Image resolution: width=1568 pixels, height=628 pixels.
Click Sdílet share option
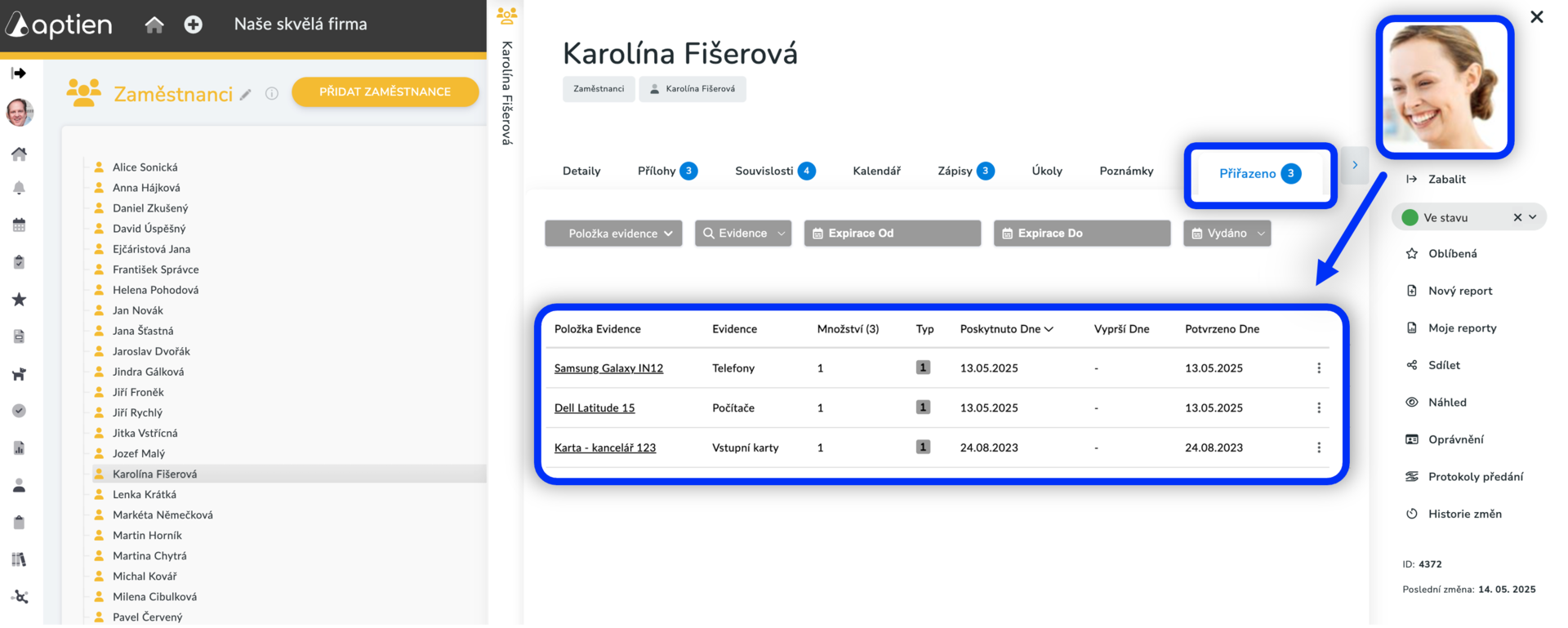point(1433,365)
